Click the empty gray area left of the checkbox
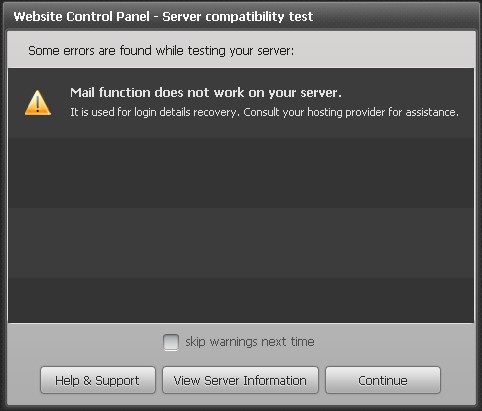This screenshot has width=482, height=411. (x=85, y=342)
